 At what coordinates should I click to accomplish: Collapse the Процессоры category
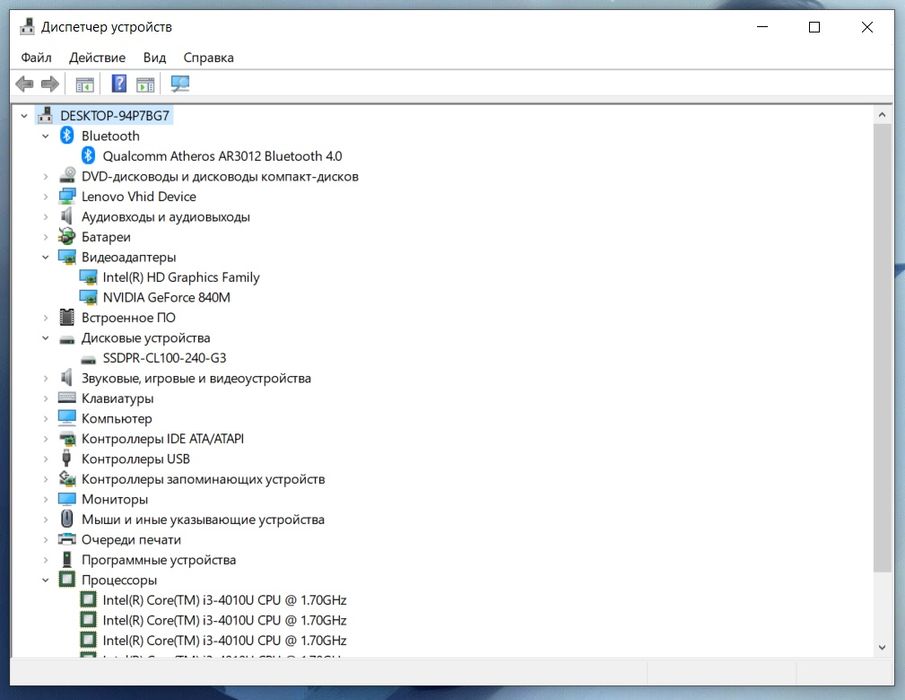click(46, 580)
